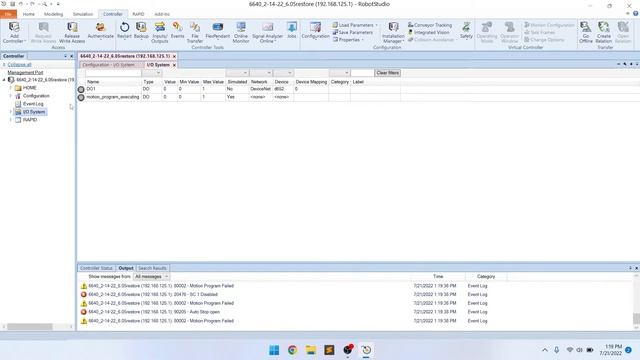Switch to the Controller Status tab
The image size is (640, 360).
coord(96,268)
